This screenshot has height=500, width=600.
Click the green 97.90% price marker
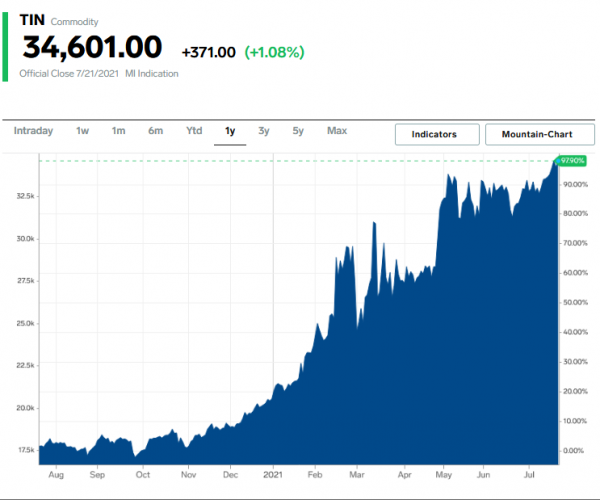573,160
